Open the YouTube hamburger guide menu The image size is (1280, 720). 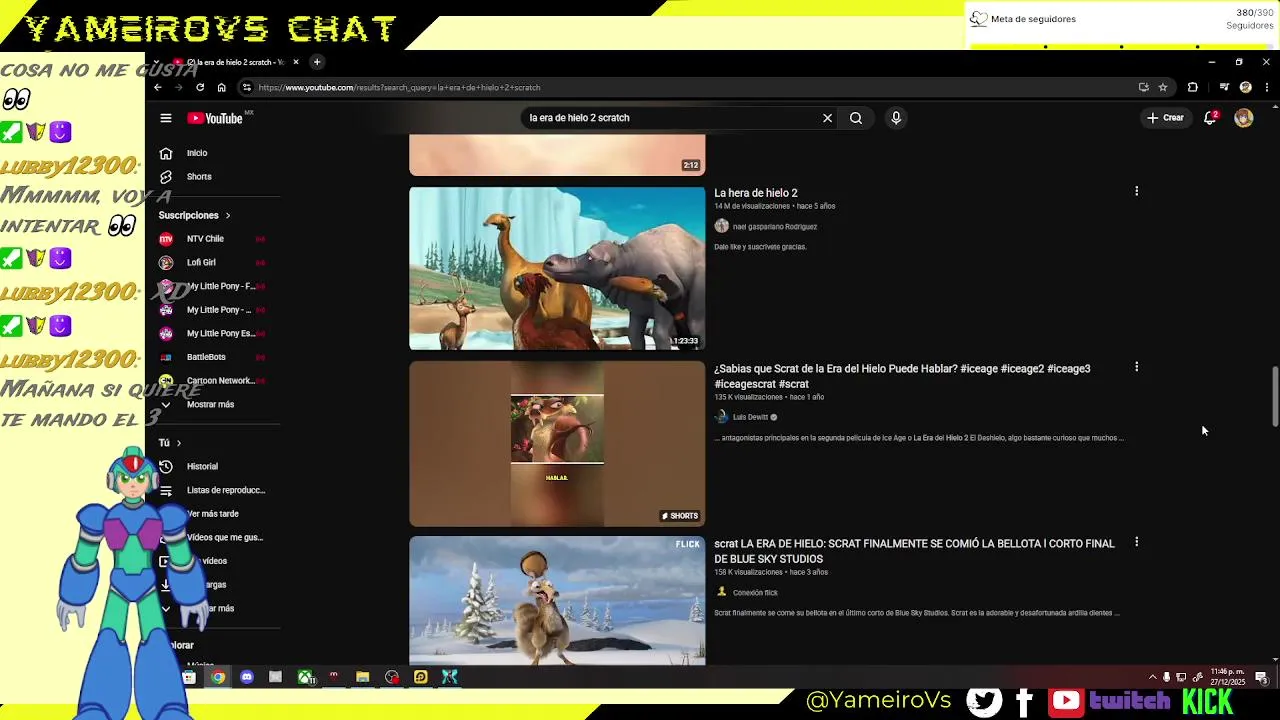pyautogui.click(x=166, y=118)
